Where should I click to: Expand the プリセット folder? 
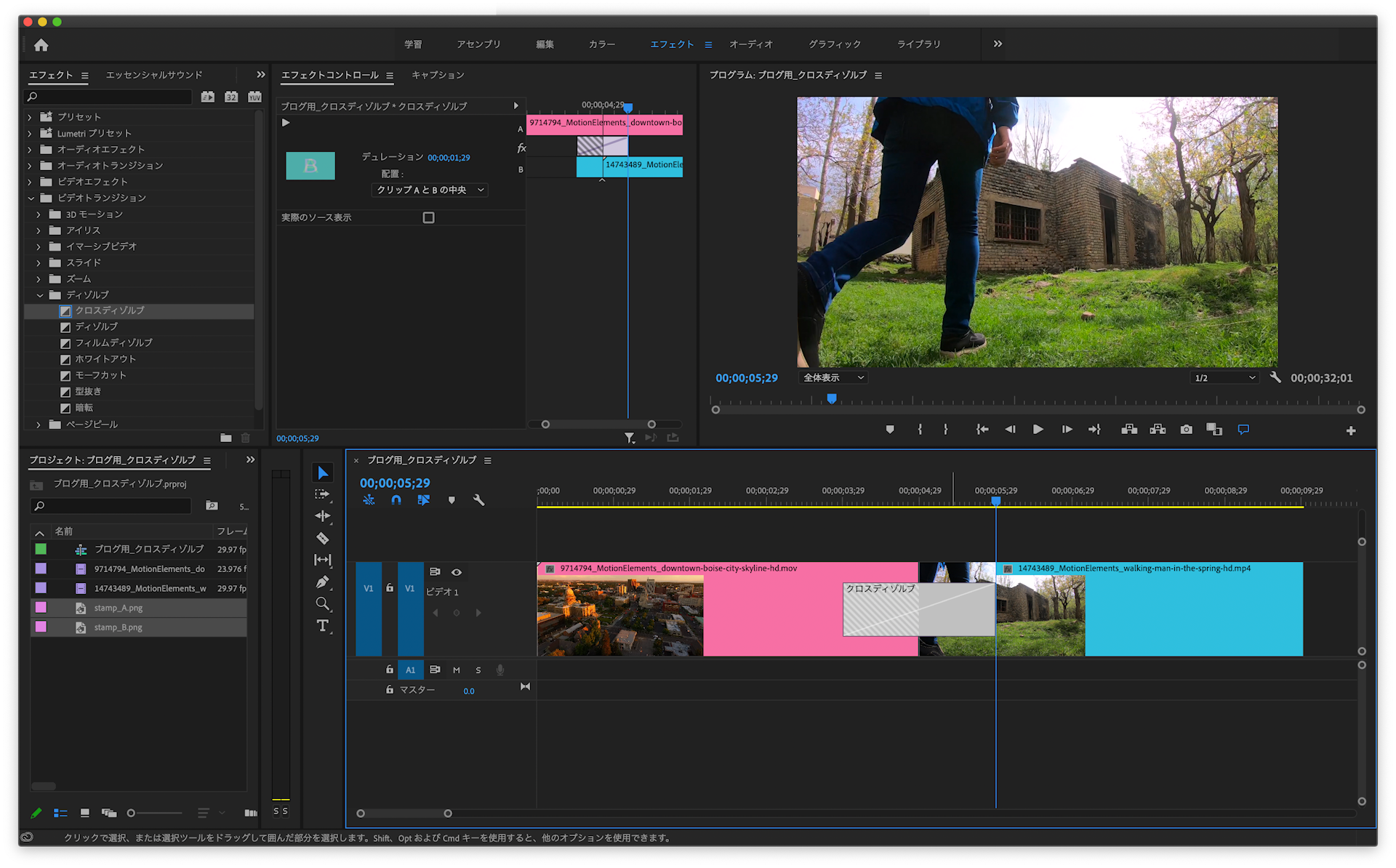[30, 117]
